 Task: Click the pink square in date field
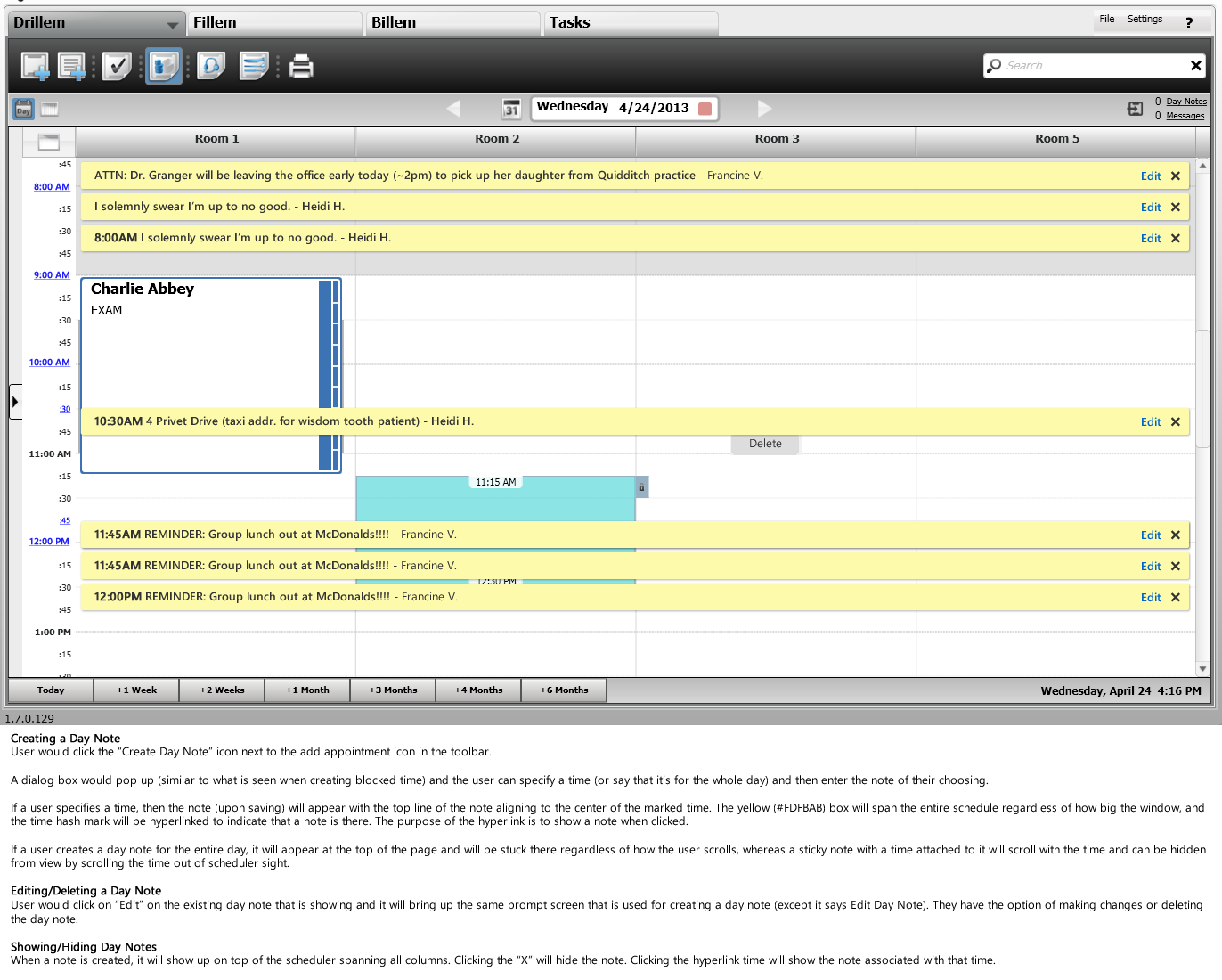[705, 109]
